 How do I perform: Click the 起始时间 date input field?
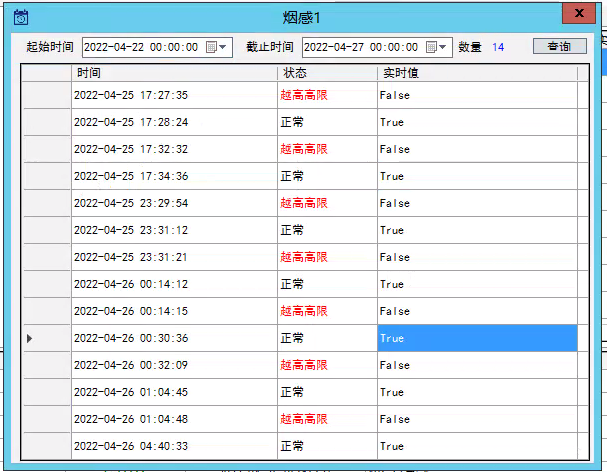(157, 47)
